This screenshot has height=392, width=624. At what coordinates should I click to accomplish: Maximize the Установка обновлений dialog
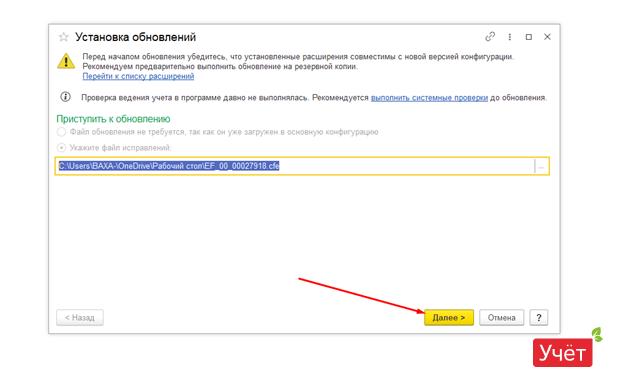pyautogui.click(x=528, y=37)
